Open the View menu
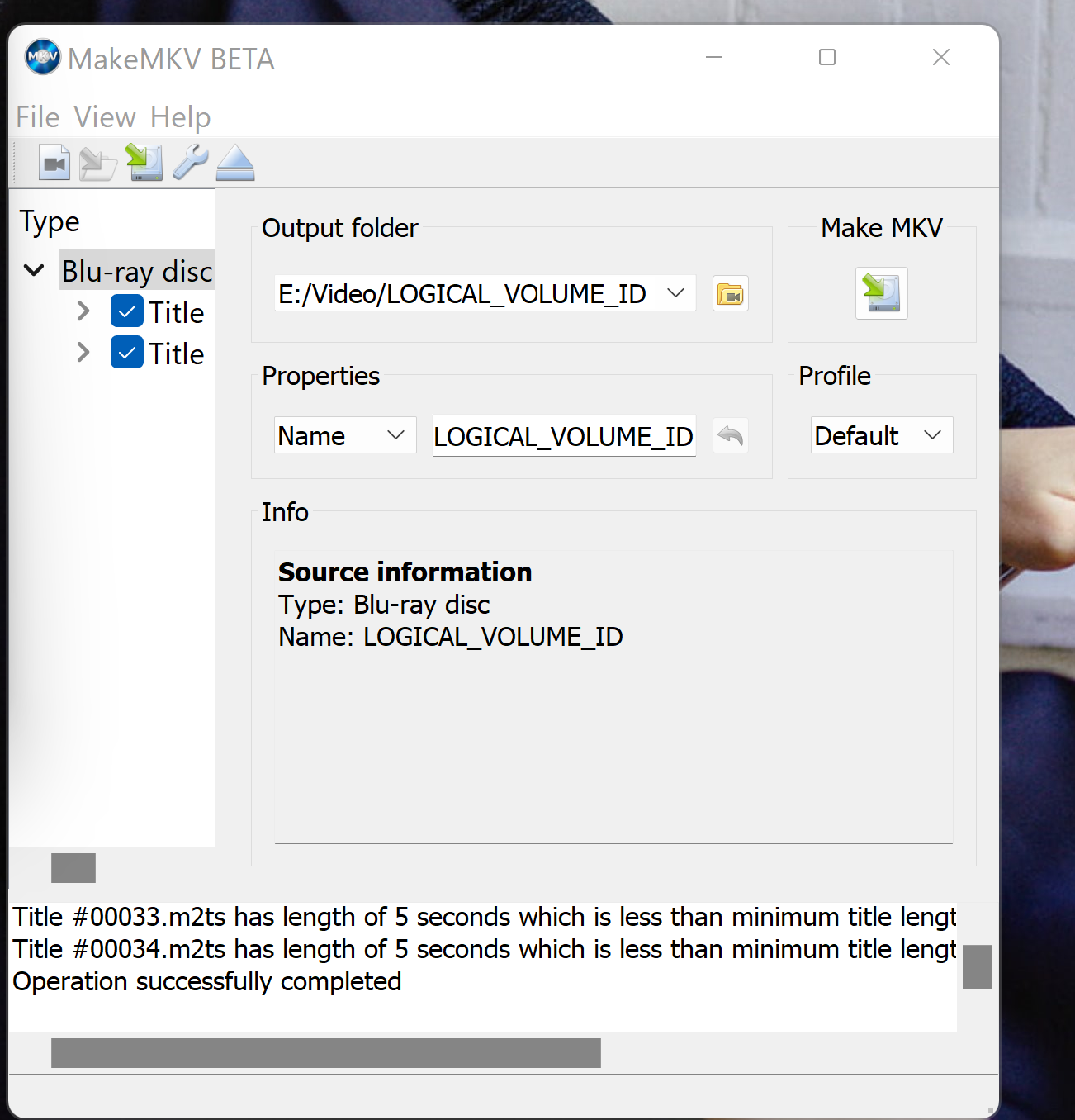This screenshot has height=1120, width=1075. (x=105, y=117)
